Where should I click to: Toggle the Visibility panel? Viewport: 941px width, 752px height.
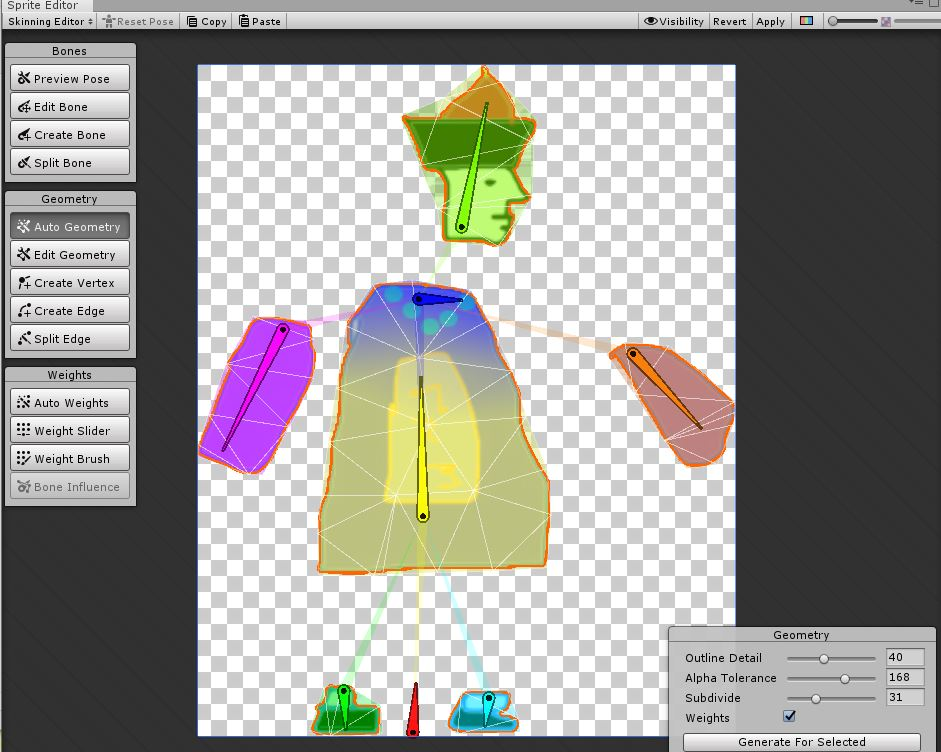[x=673, y=20]
